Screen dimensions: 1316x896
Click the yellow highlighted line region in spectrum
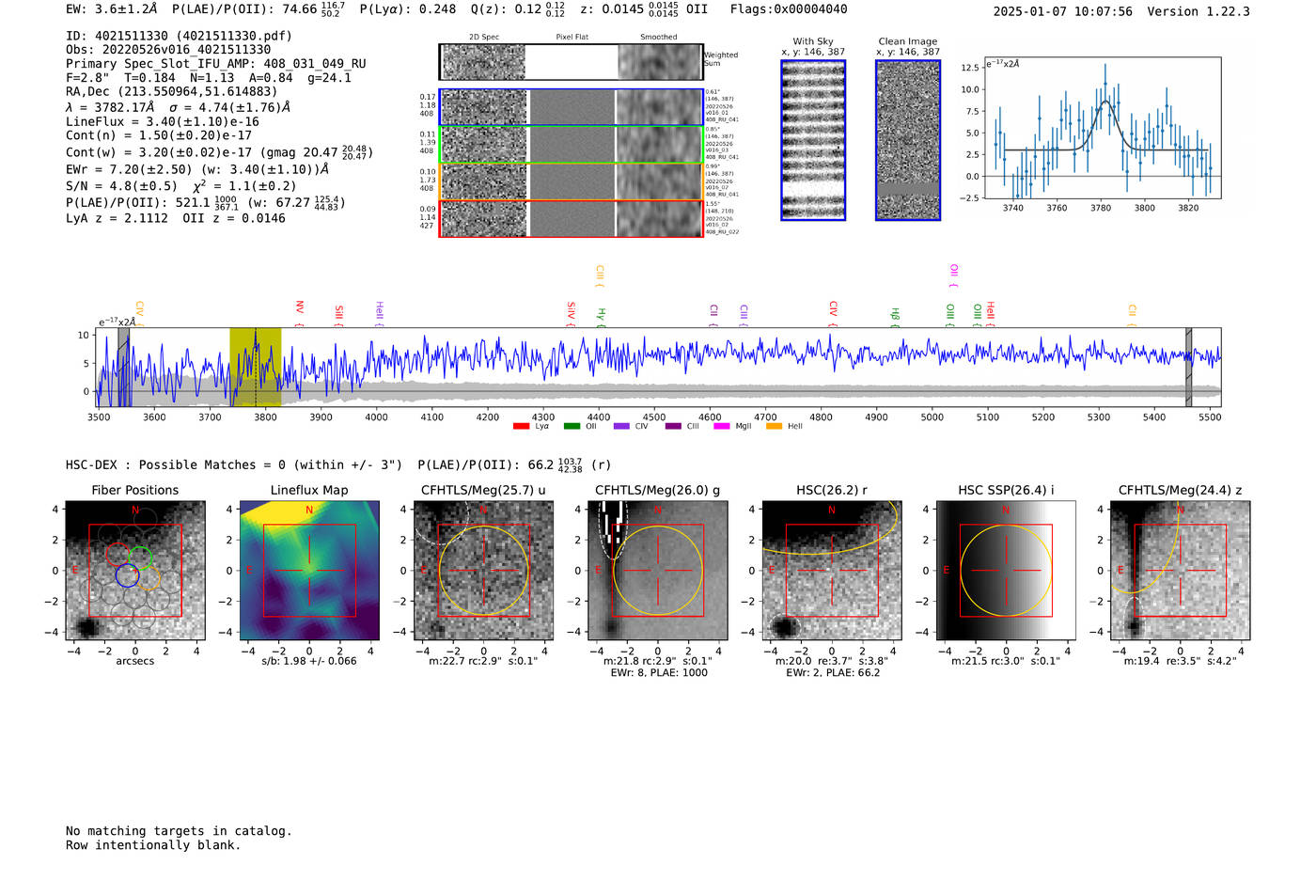256,367
